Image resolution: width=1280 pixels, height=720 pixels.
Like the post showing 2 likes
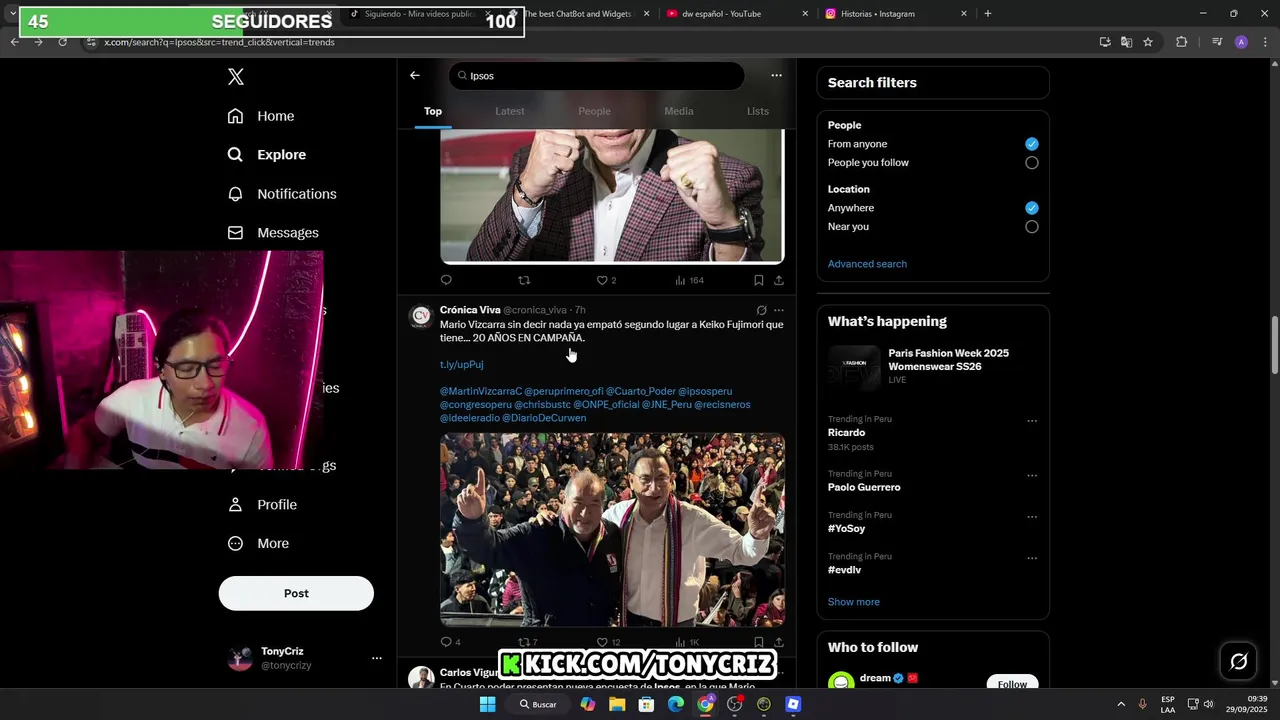click(x=606, y=280)
